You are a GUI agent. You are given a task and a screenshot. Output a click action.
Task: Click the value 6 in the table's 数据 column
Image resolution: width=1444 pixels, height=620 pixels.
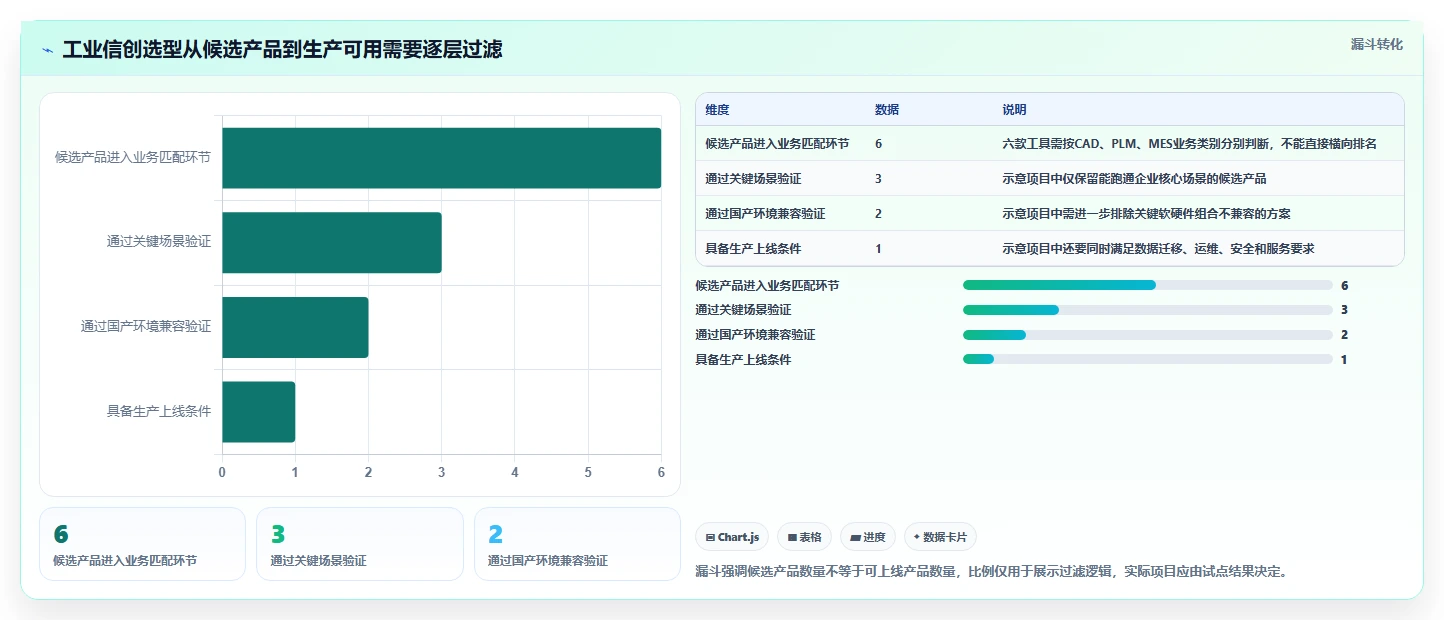coord(878,143)
